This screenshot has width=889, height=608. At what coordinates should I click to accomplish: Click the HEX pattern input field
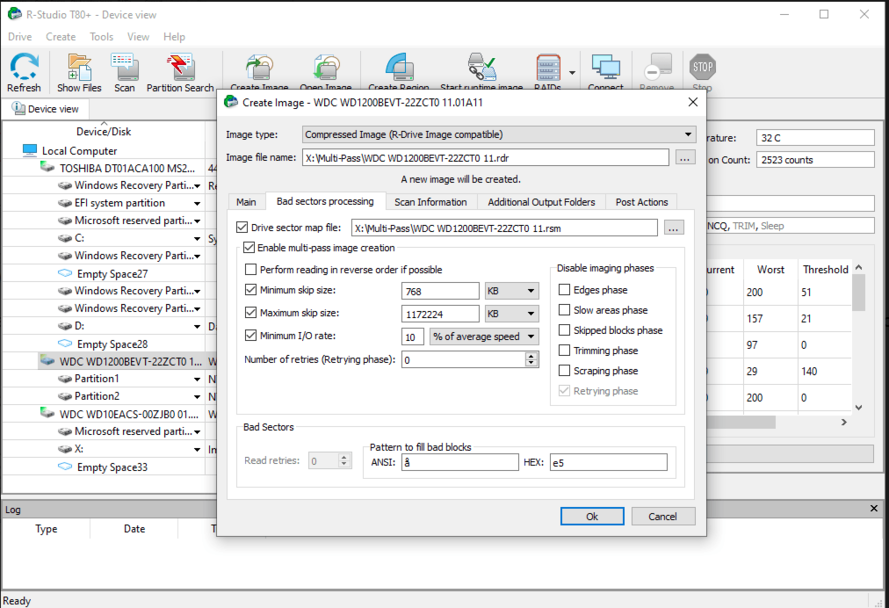tap(607, 462)
